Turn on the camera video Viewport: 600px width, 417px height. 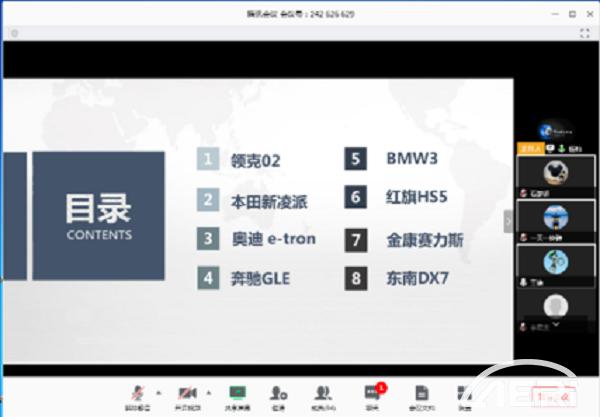pyautogui.click(x=186, y=392)
